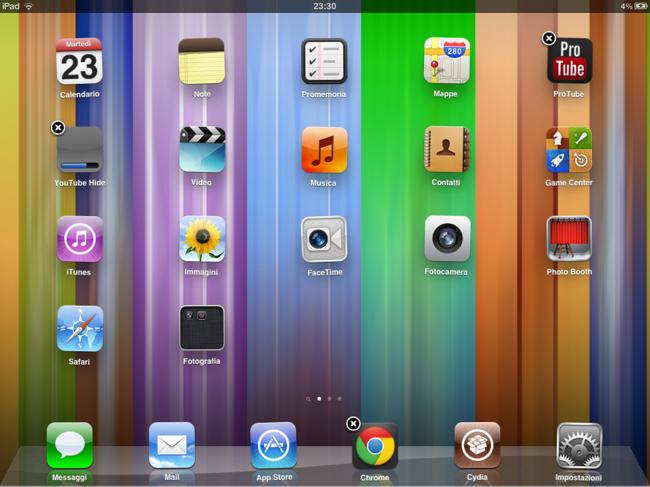Open the Mappe app
The width and height of the screenshot is (650, 487).
coord(446,61)
